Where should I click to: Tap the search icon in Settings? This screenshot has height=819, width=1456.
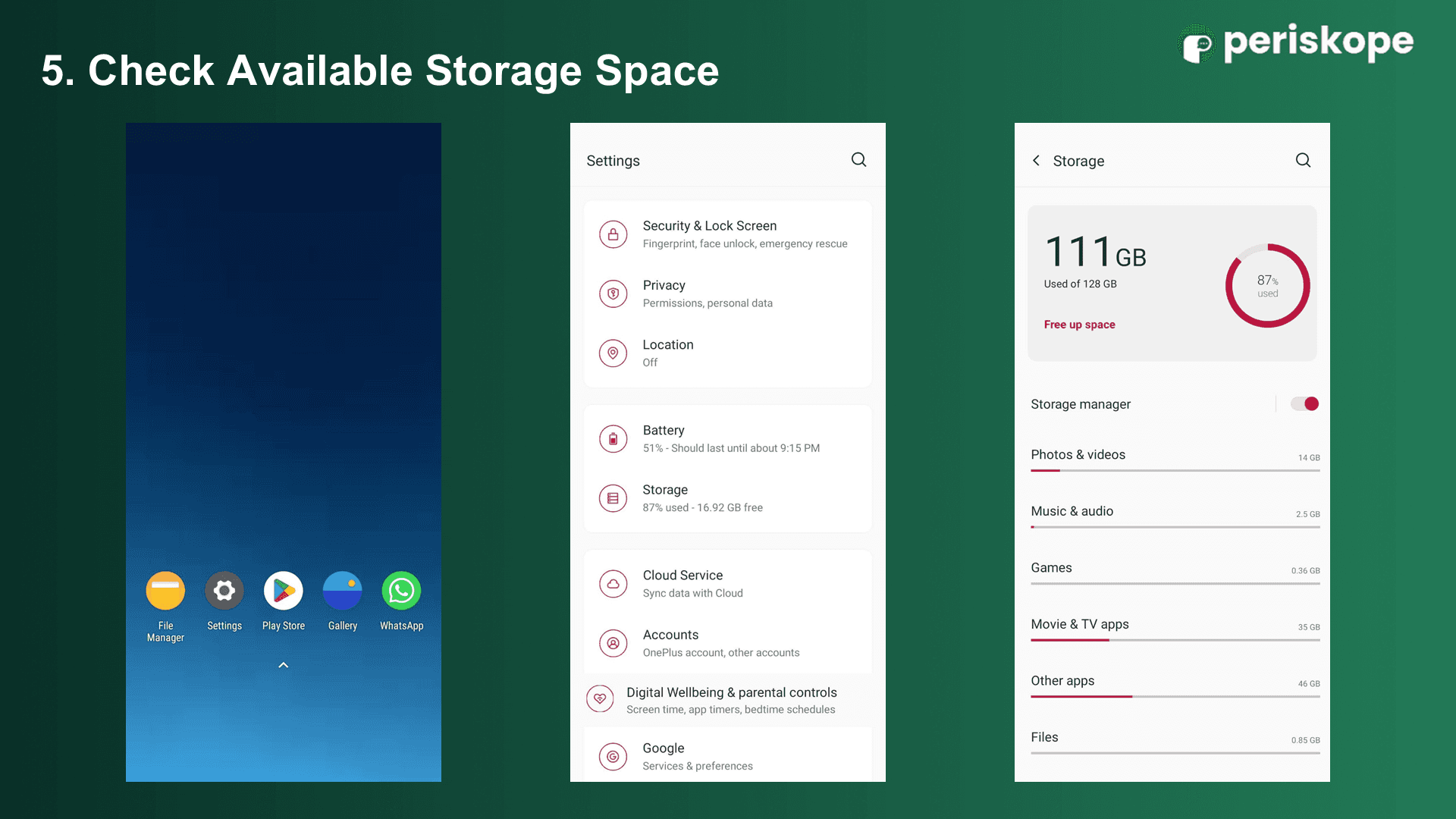pyautogui.click(x=858, y=160)
